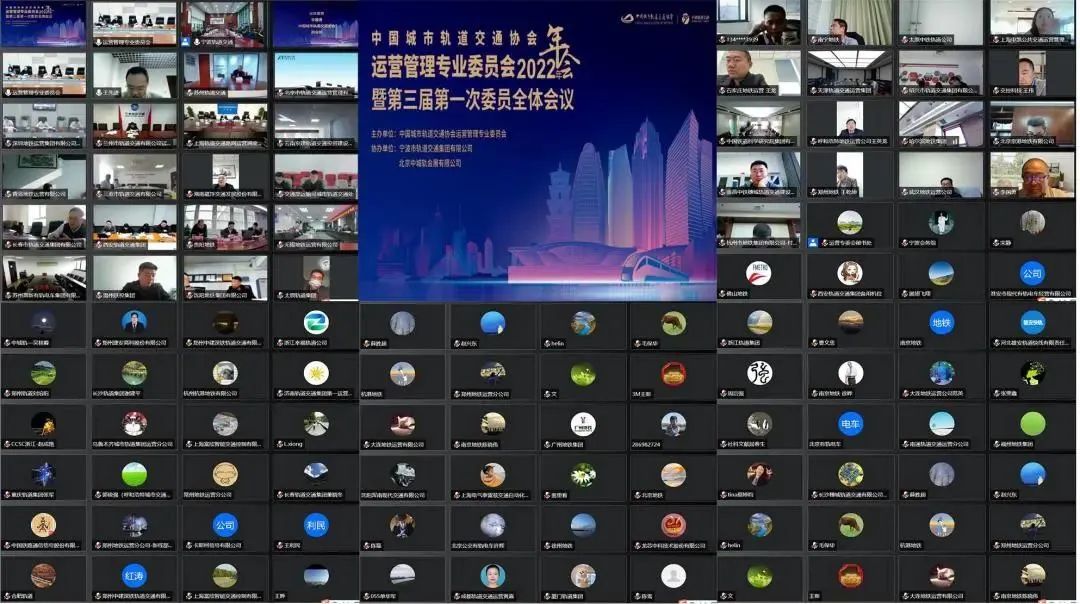This screenshot has height=604, width=1080.
Task: Select the grey default silhouette avatar
Action: coord(673,575)
